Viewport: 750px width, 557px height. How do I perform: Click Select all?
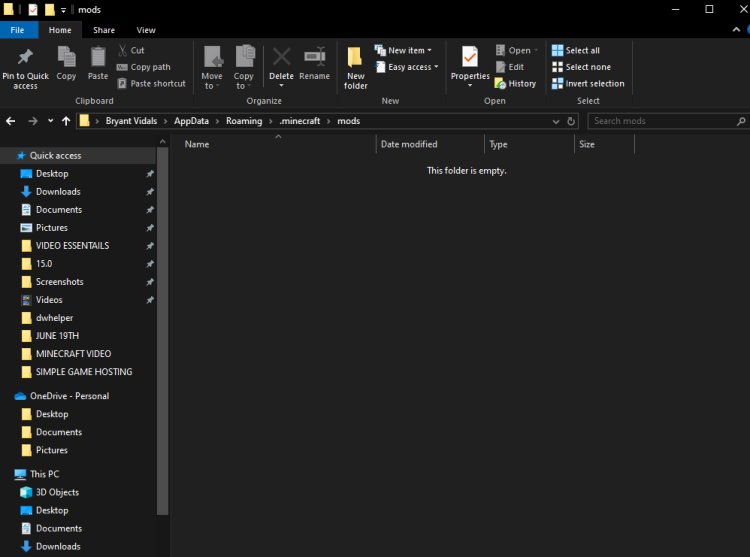click(575, 50)
